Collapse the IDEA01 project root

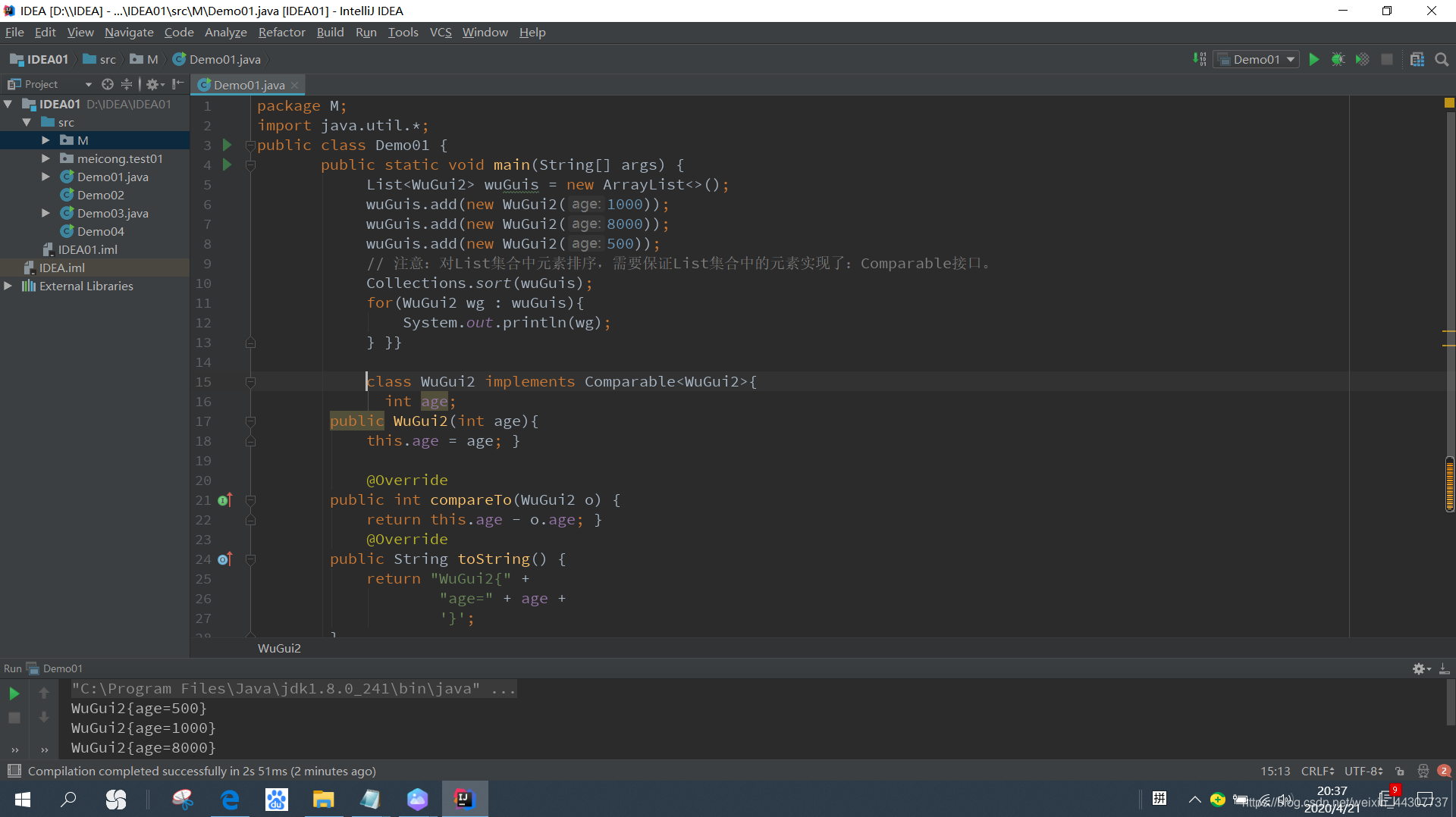(8, 104)
